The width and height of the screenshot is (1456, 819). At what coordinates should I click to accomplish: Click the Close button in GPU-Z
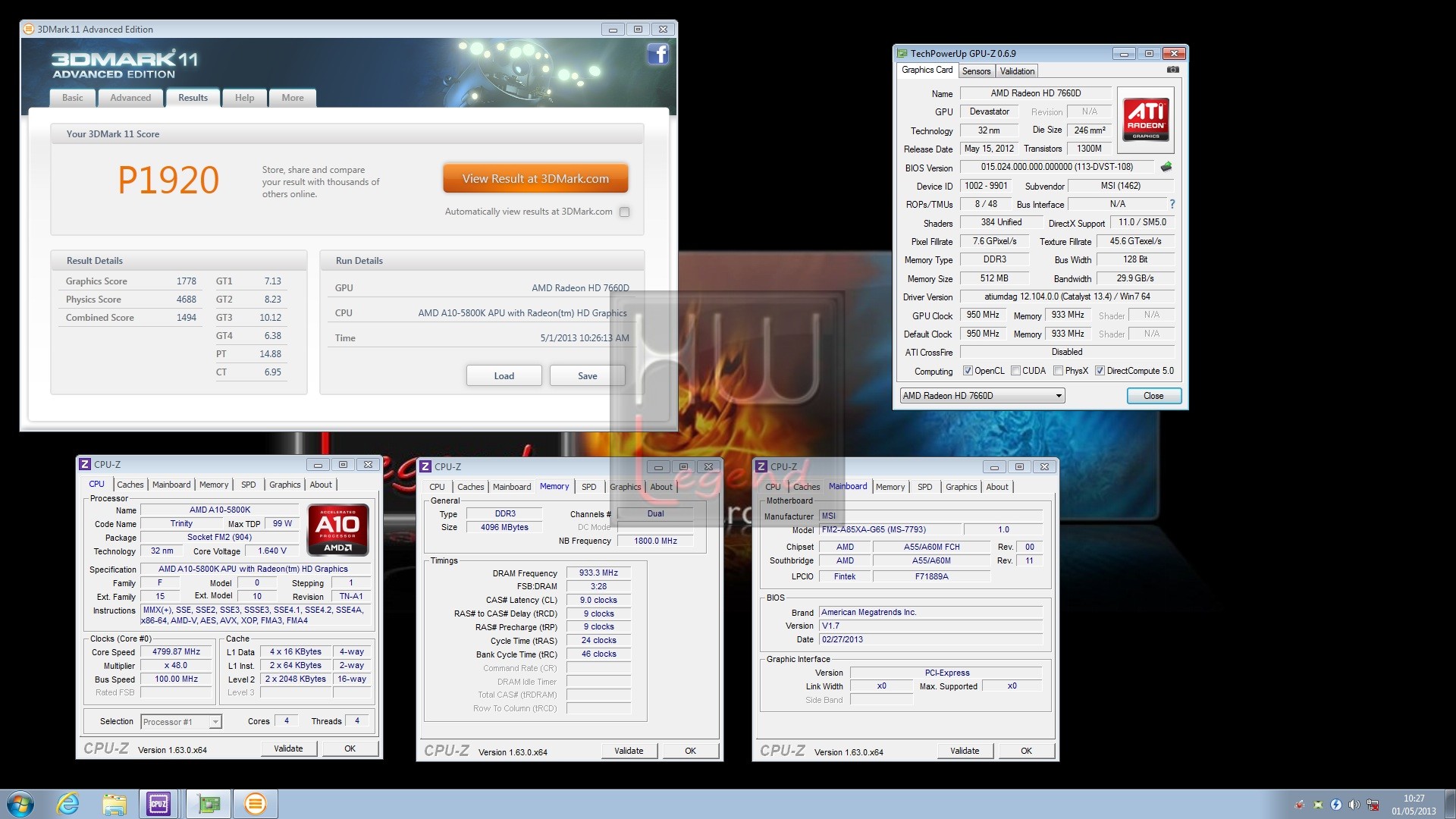1153,396
